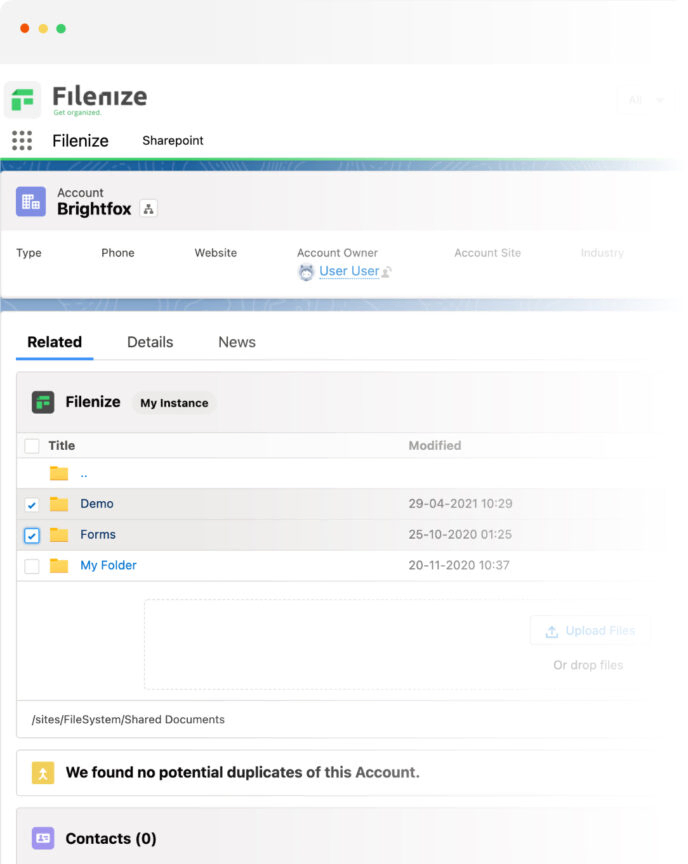Image resolution: width=688 pixels, height=864 pixels.
Task: Click the Type field label
Action: tap(29, 253)
